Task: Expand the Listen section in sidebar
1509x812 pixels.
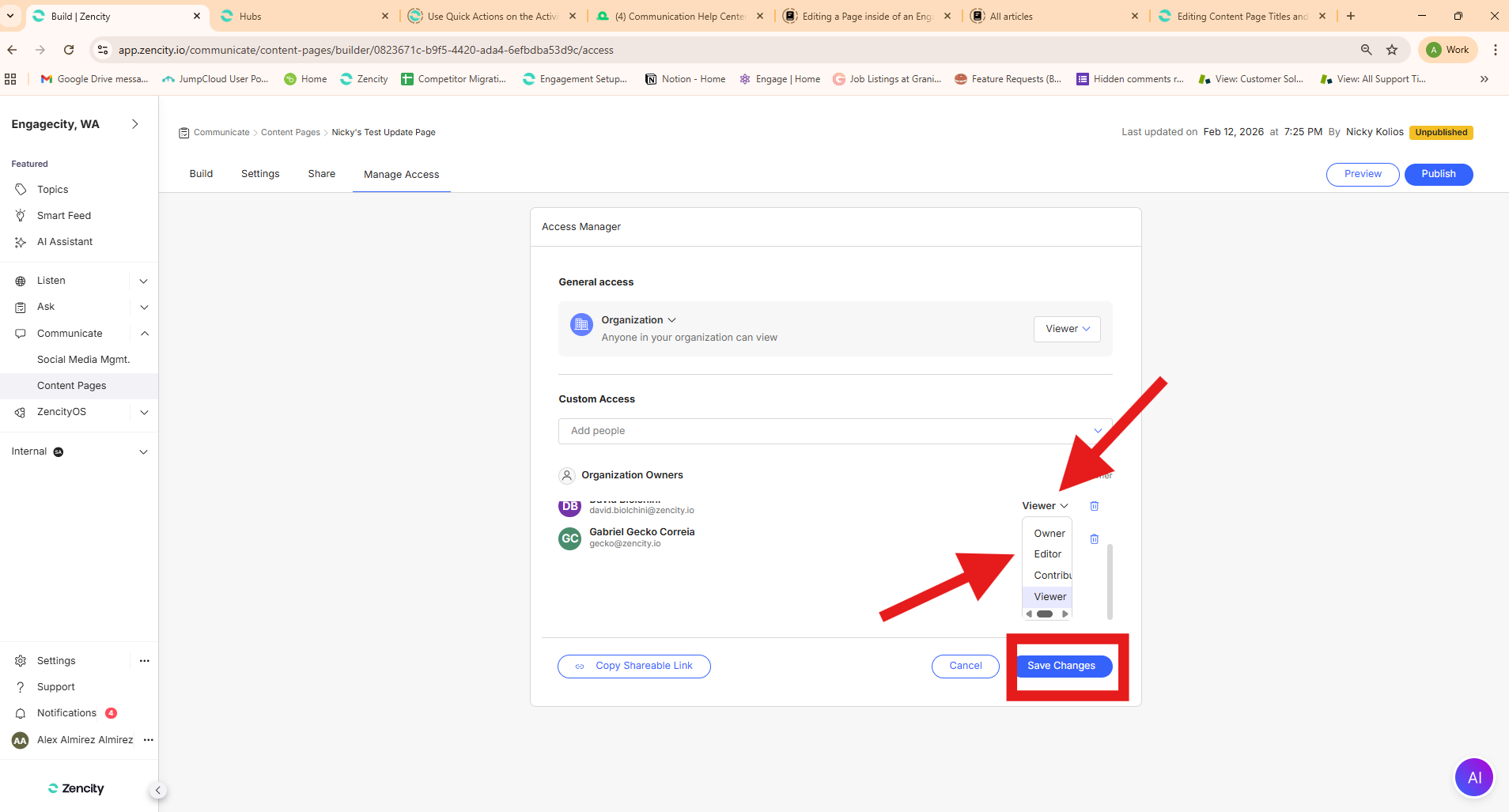Action: click(x=143, y=281)
